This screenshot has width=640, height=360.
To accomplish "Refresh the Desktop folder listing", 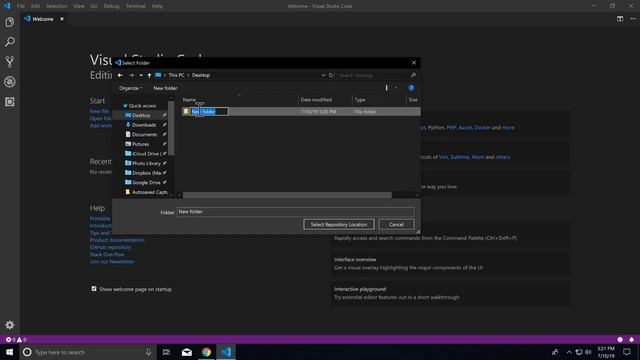I will [331, 75].
